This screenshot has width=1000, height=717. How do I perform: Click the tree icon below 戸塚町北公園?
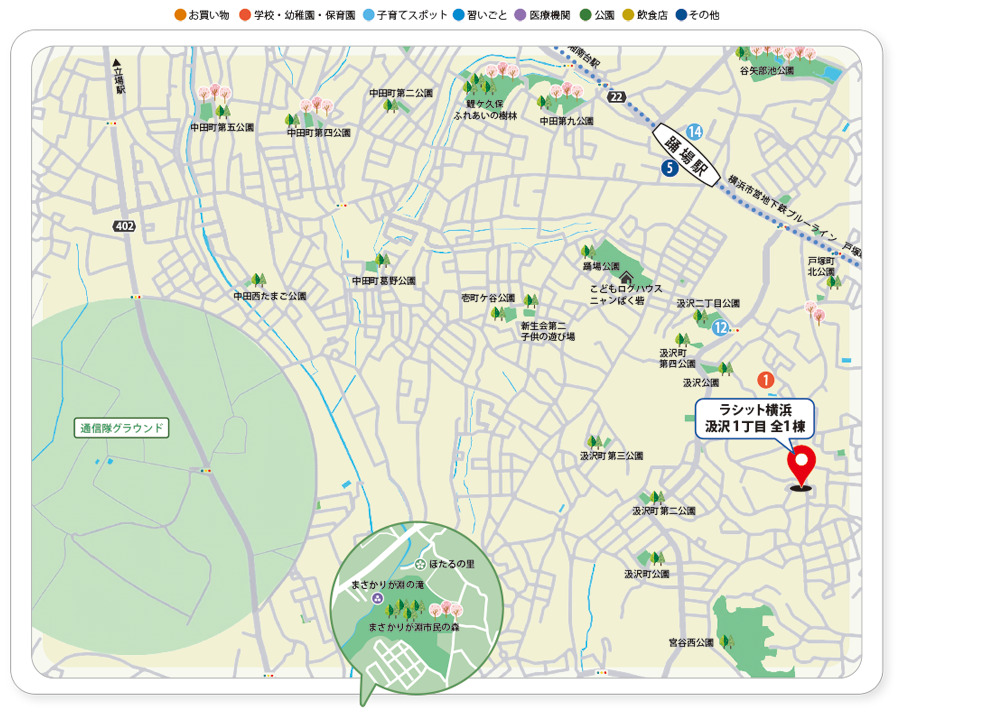834,283
